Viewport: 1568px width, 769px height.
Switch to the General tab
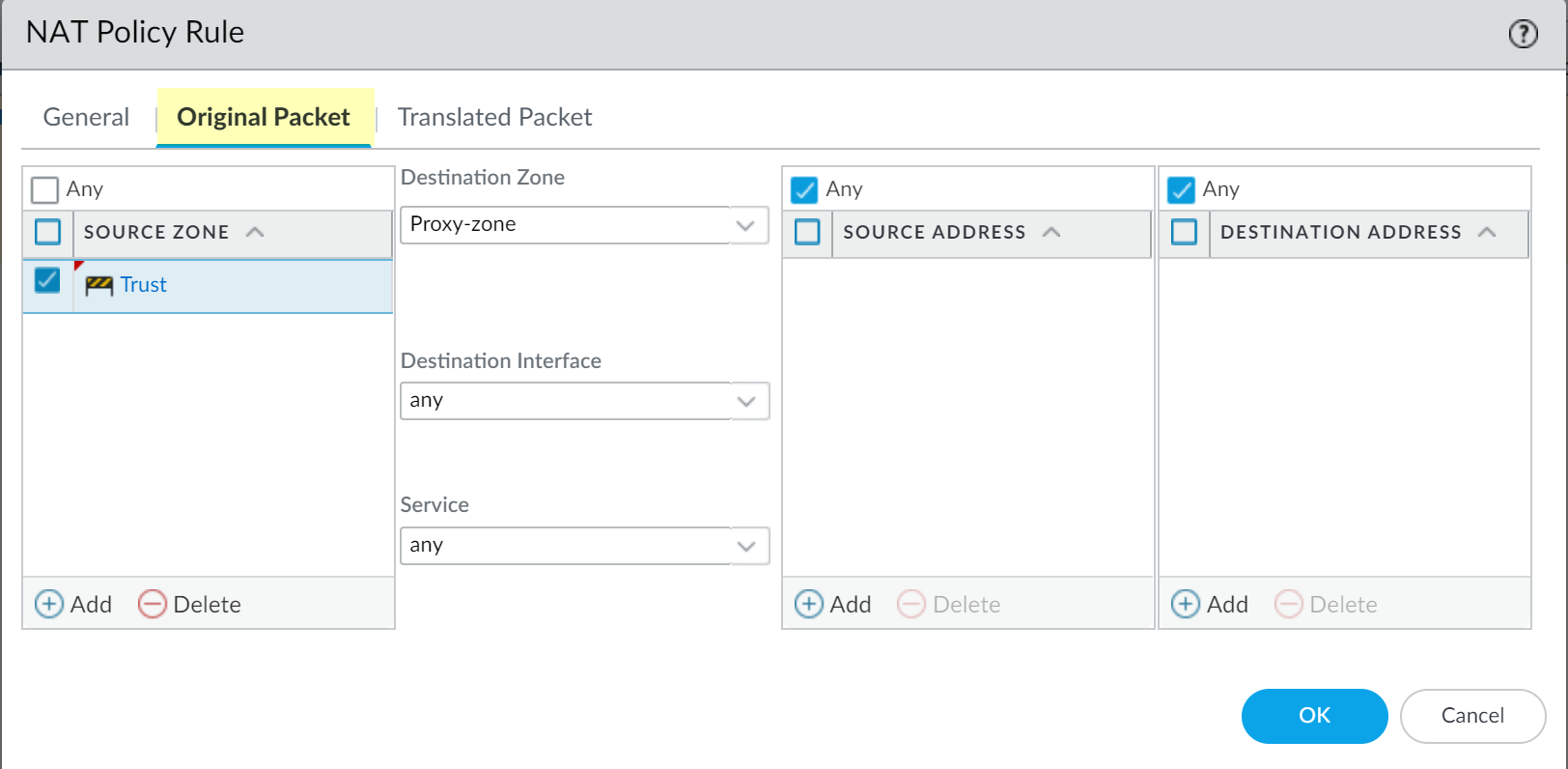86,117
